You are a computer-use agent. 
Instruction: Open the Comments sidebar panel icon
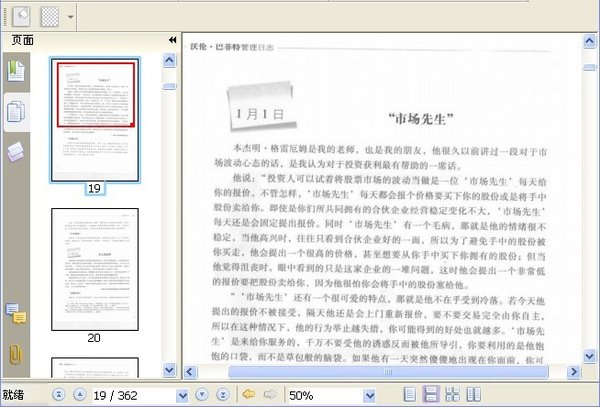(x=16, y=314)
